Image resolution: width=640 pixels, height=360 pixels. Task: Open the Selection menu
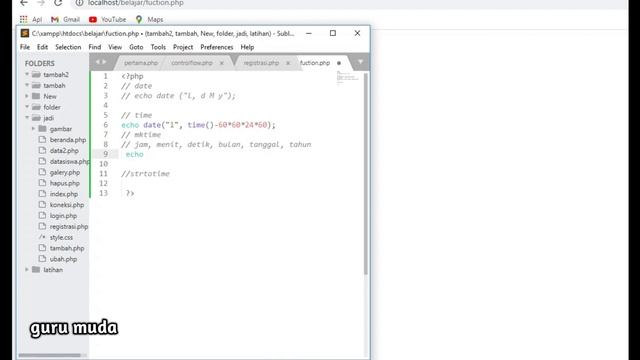coord(68,47)
